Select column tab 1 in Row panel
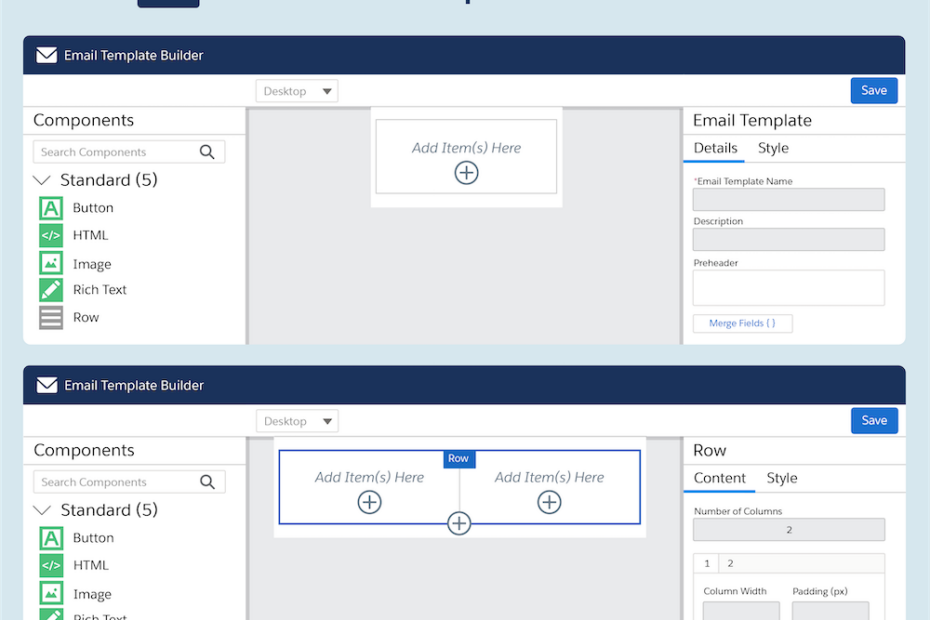The width and height of the screenshot is (930, 620). click(706, 563)
